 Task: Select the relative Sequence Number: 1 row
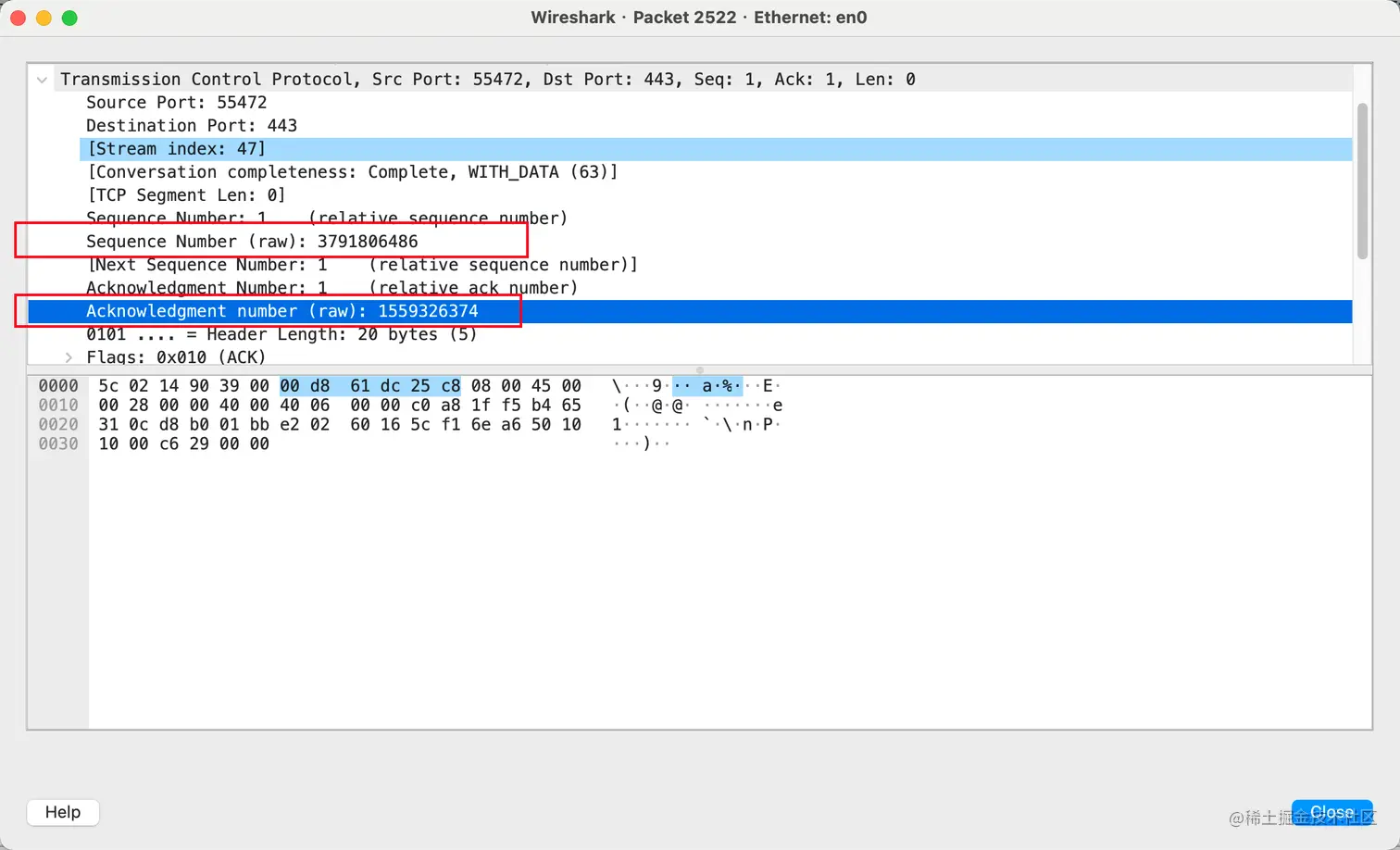point(716,219)
